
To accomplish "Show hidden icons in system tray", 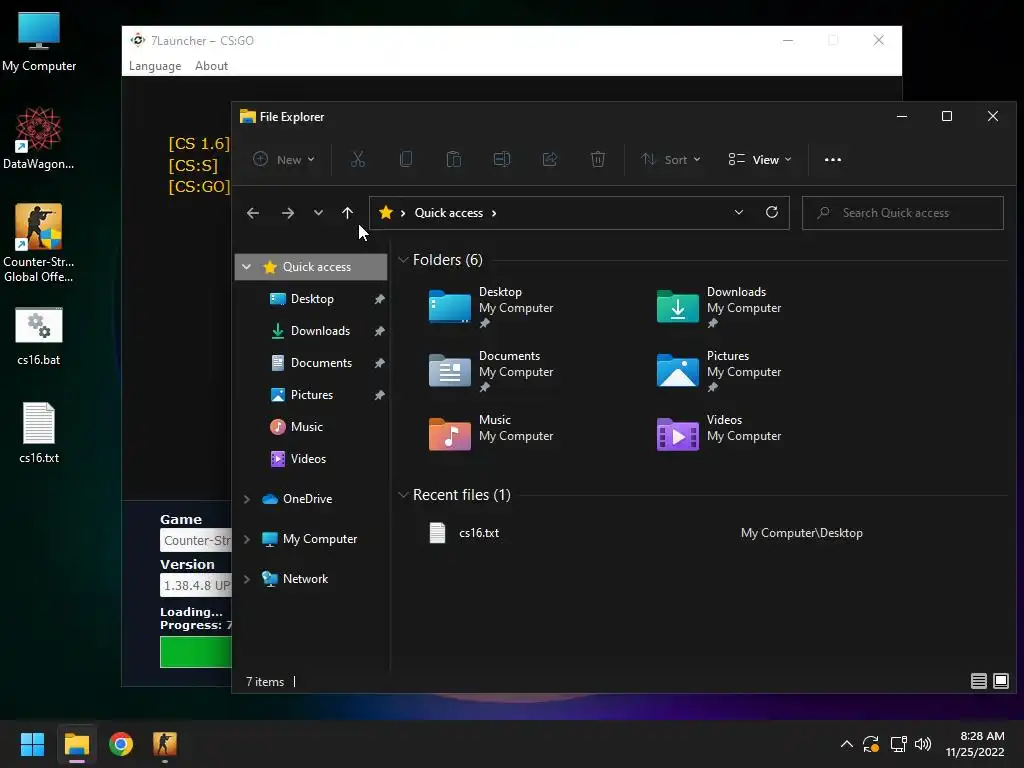I will click(846, 744).
